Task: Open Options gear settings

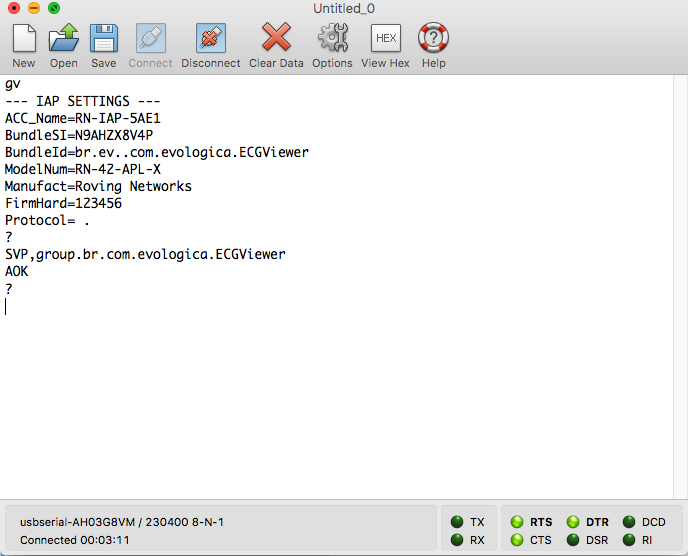Action: [332, 39]
